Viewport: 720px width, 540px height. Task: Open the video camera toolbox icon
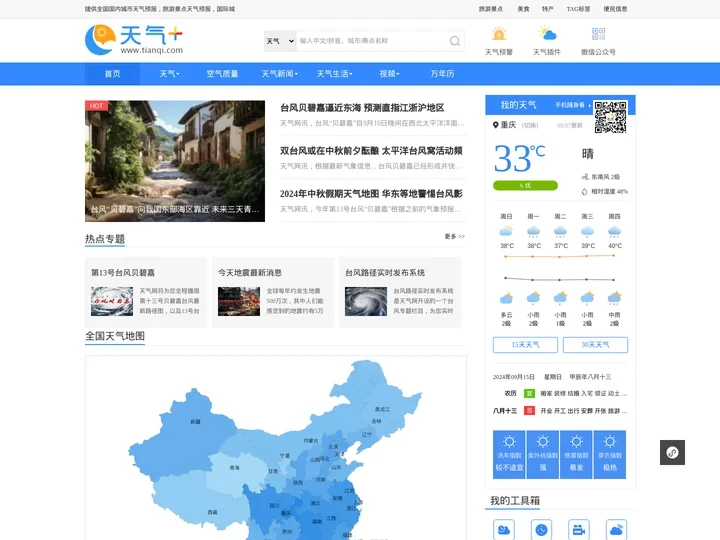pos(579,530)
